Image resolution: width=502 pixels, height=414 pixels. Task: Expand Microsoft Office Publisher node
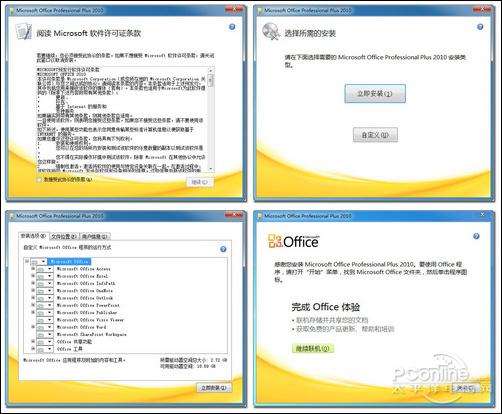[x=33, y=312]
